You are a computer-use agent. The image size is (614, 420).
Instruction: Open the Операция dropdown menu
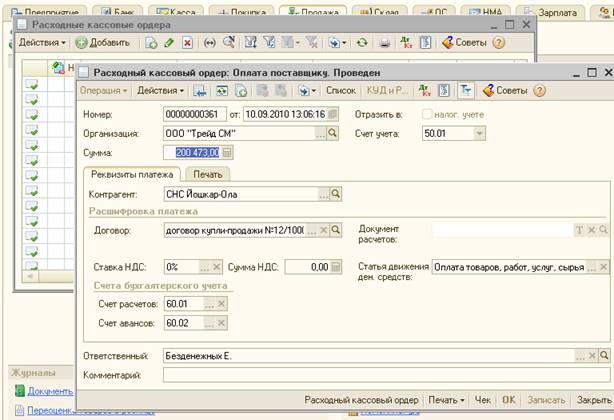pyautogui.click(x=104, y=91)
